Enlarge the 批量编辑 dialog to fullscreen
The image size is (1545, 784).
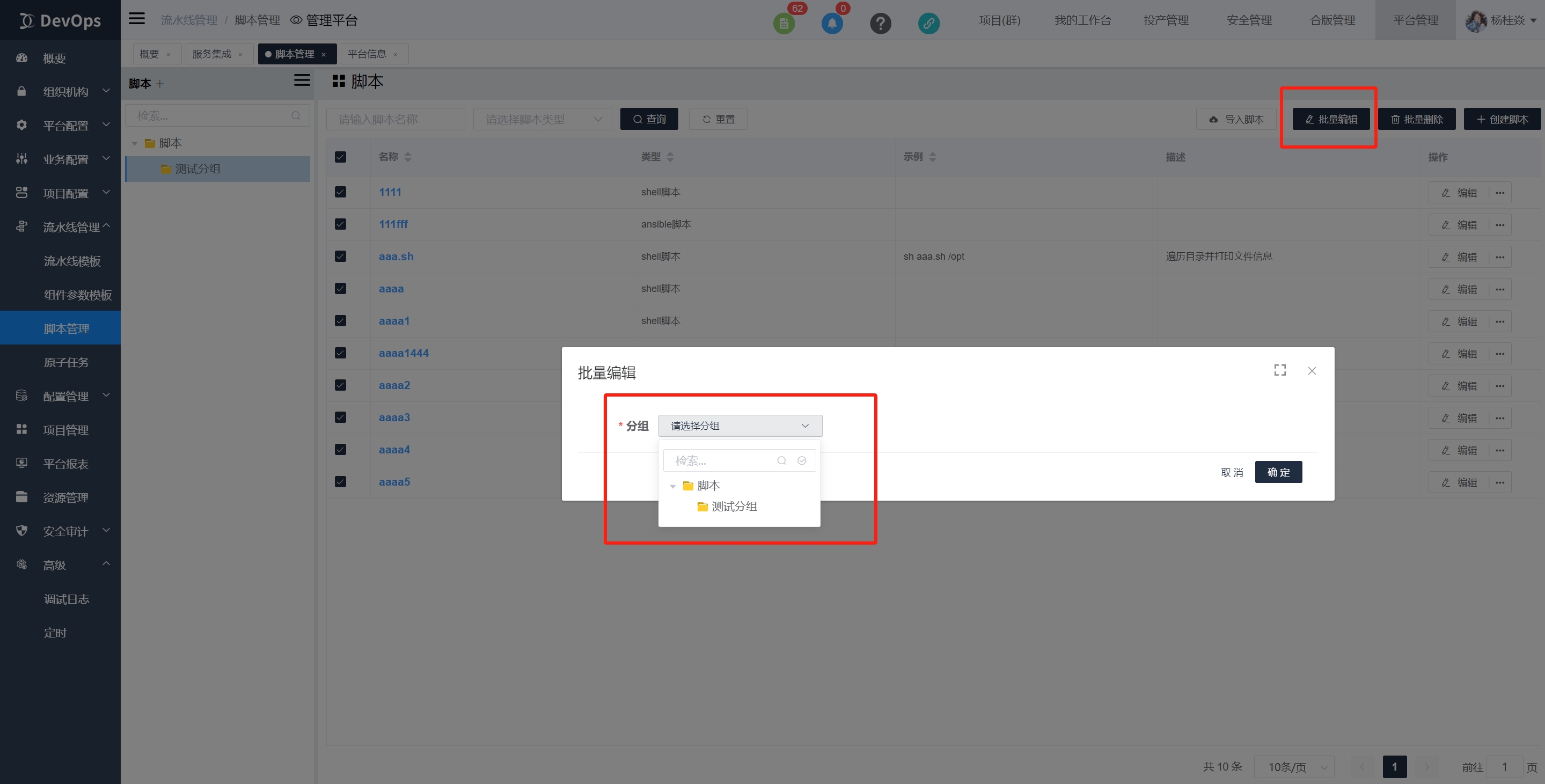click(x=1279, y=370)
